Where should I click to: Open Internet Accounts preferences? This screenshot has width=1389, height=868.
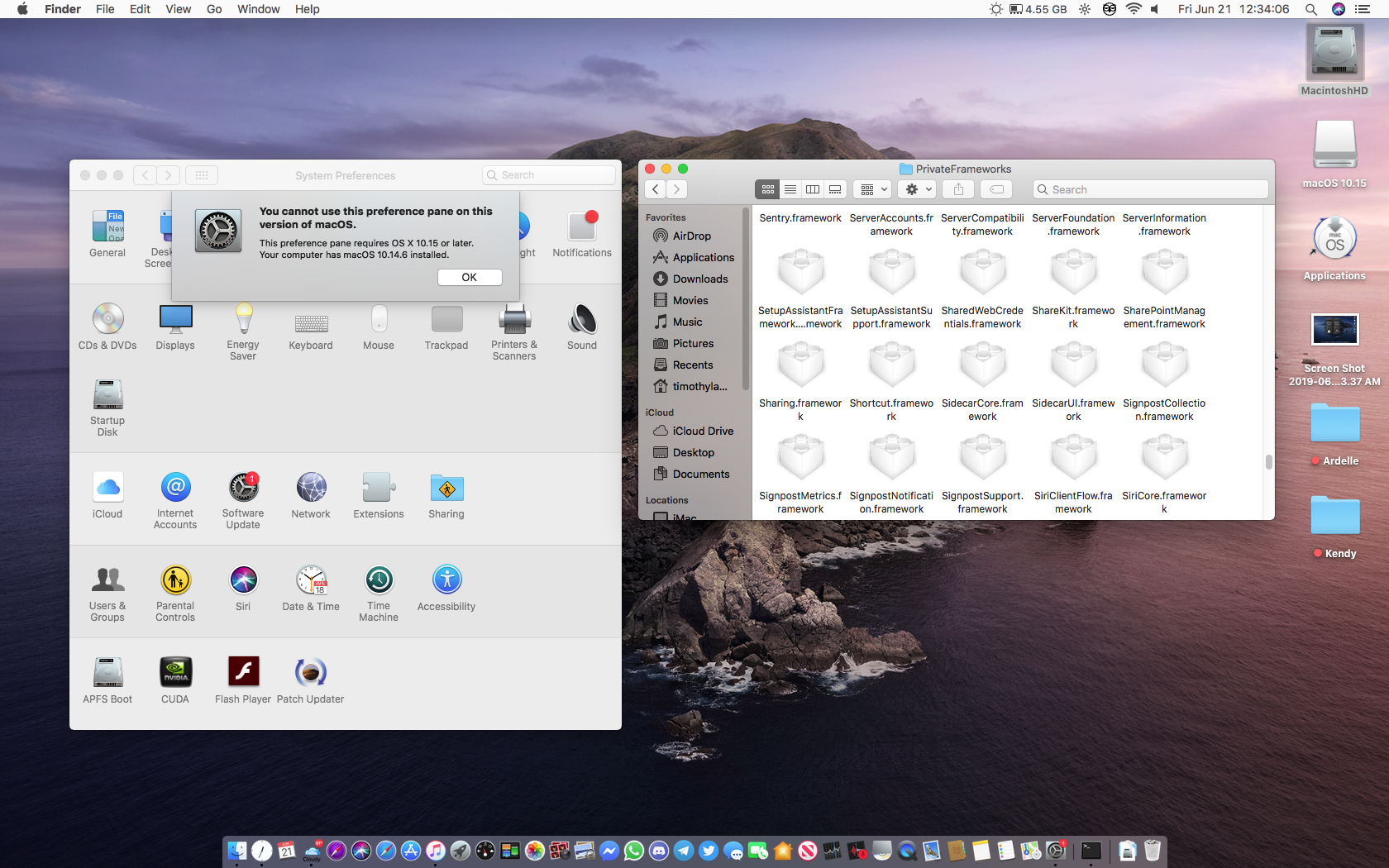tap(175, 500)
